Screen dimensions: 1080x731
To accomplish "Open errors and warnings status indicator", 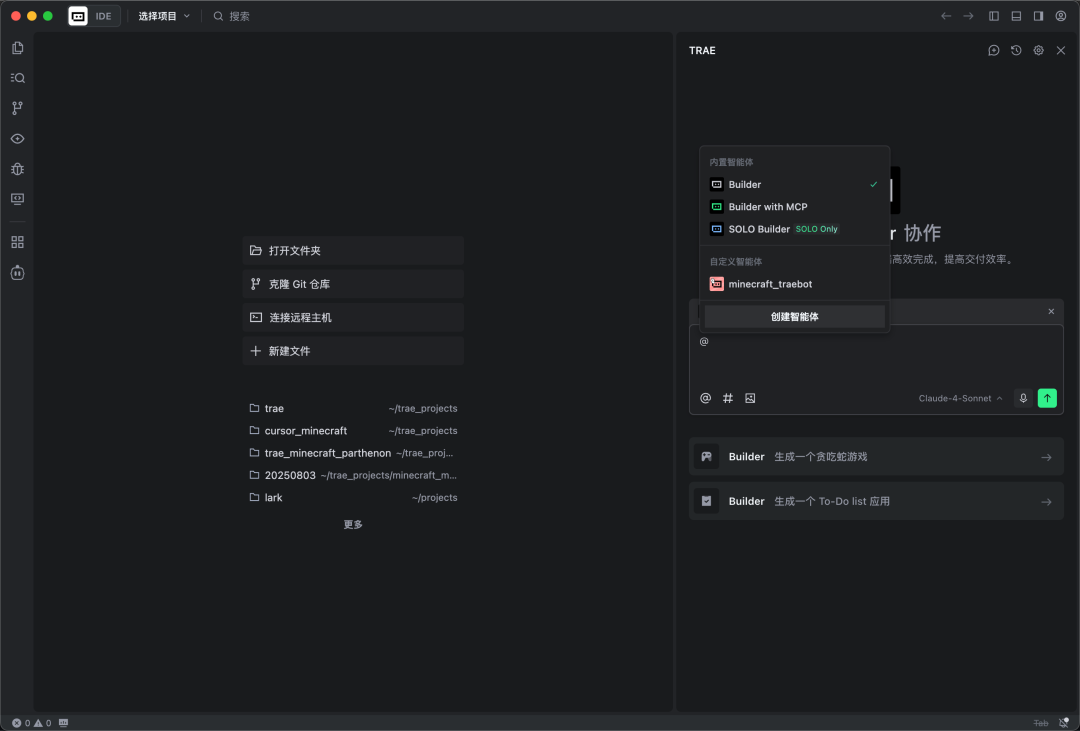I will click(32, 723).
